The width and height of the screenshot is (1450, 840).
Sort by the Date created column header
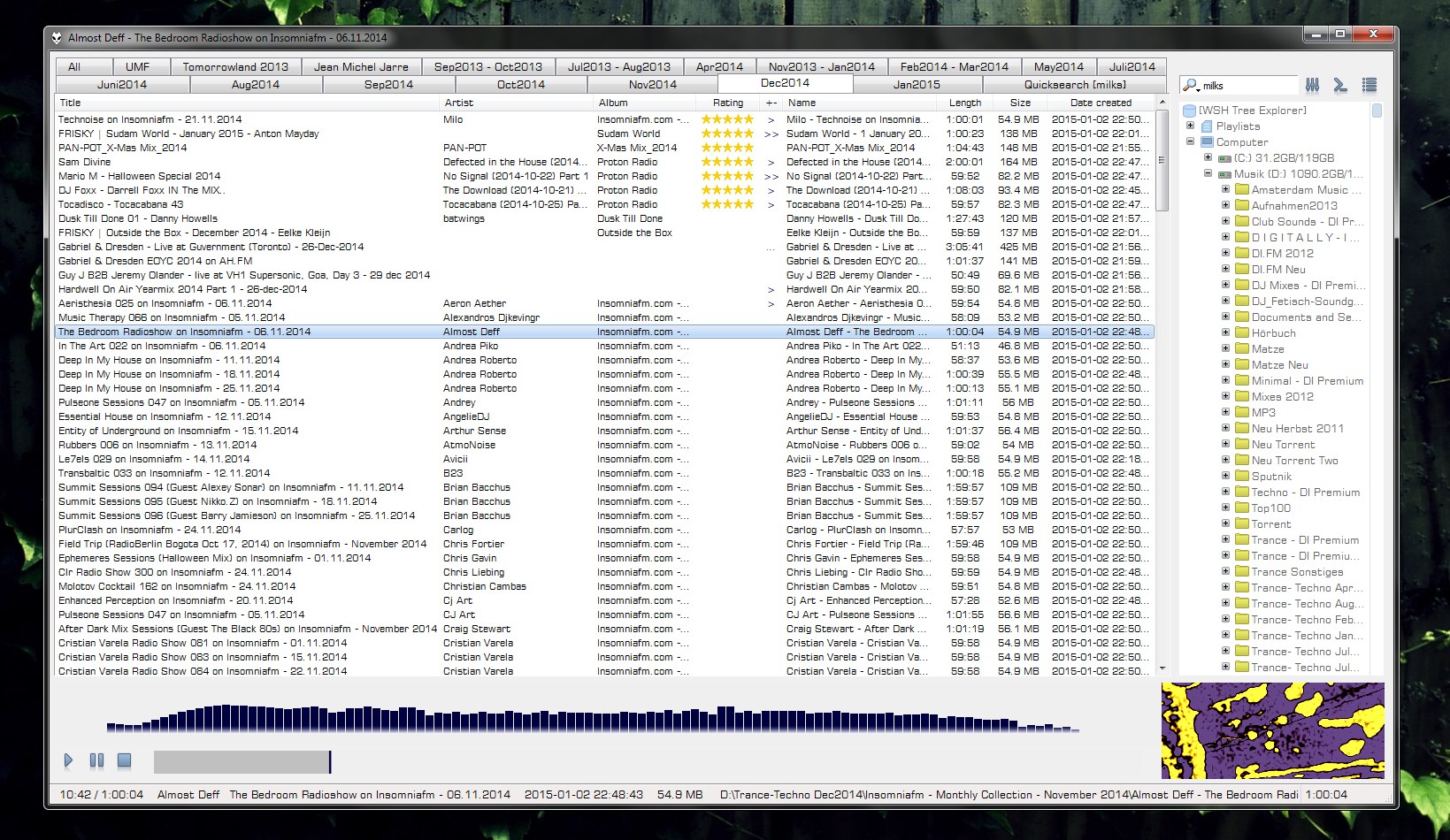click(1101, 103)
